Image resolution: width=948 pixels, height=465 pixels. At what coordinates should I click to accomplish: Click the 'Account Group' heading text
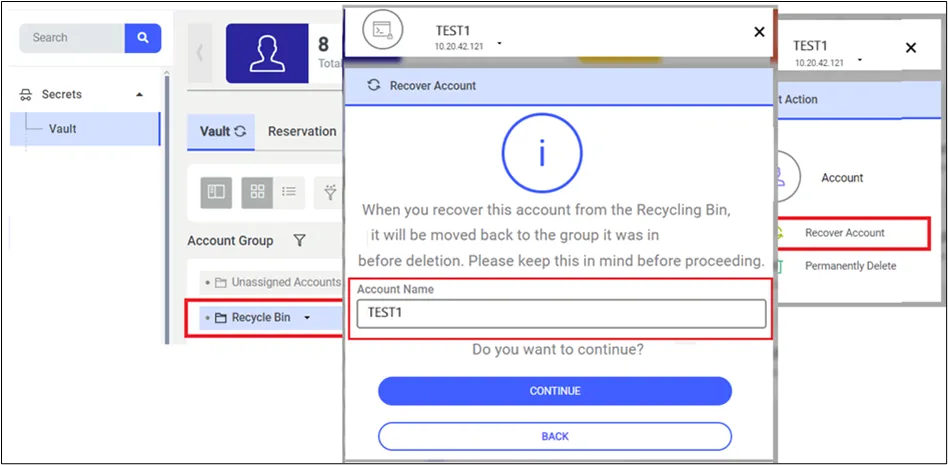click(x=230, y=241)
